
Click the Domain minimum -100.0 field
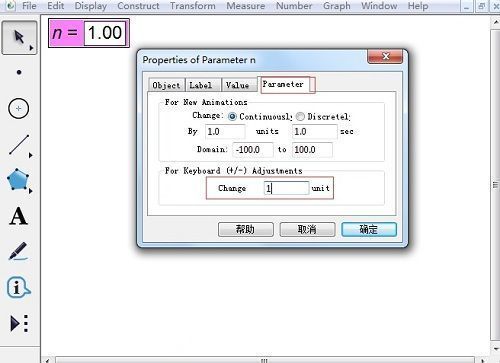coord(253,150)
